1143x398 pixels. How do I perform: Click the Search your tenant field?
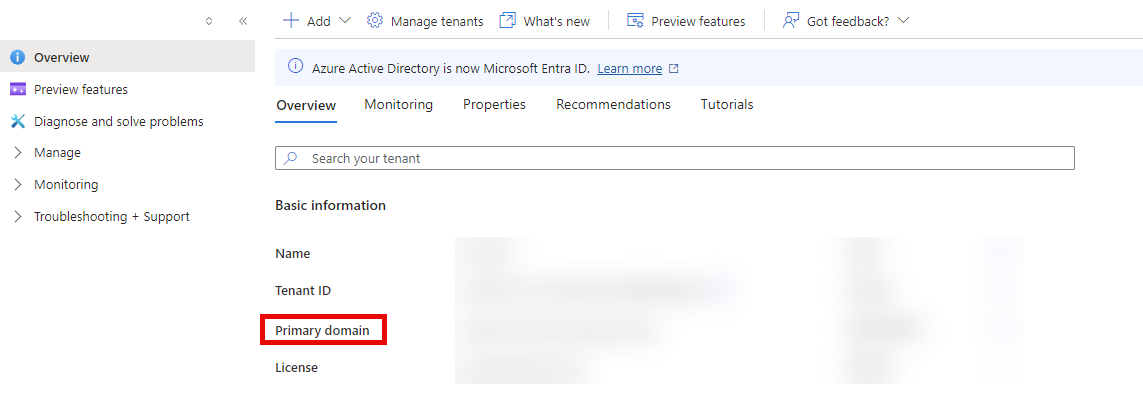(x=675, y=158)
